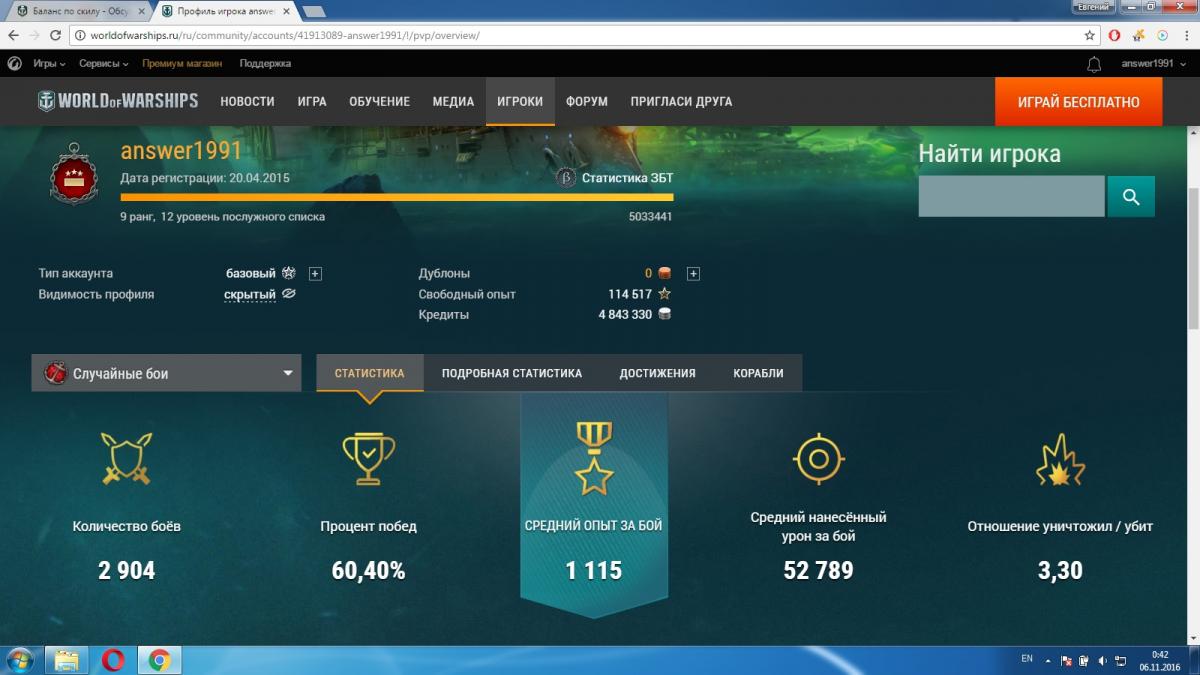Open Opera browser from taskbar
1200x675 pixels.
(x=113, y=660)
